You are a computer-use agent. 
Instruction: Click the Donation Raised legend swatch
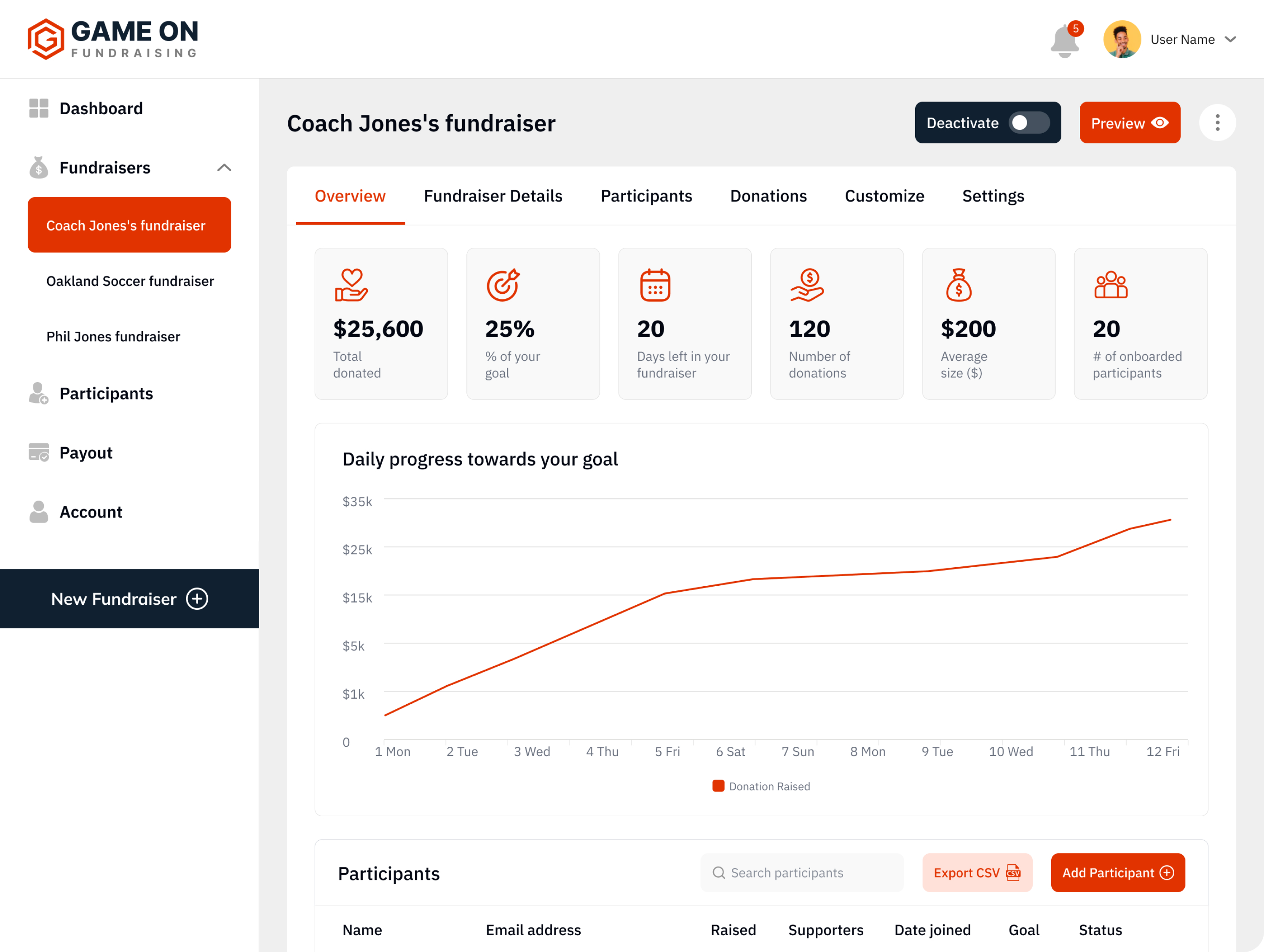pyautogui.click(x=718, y=786)
